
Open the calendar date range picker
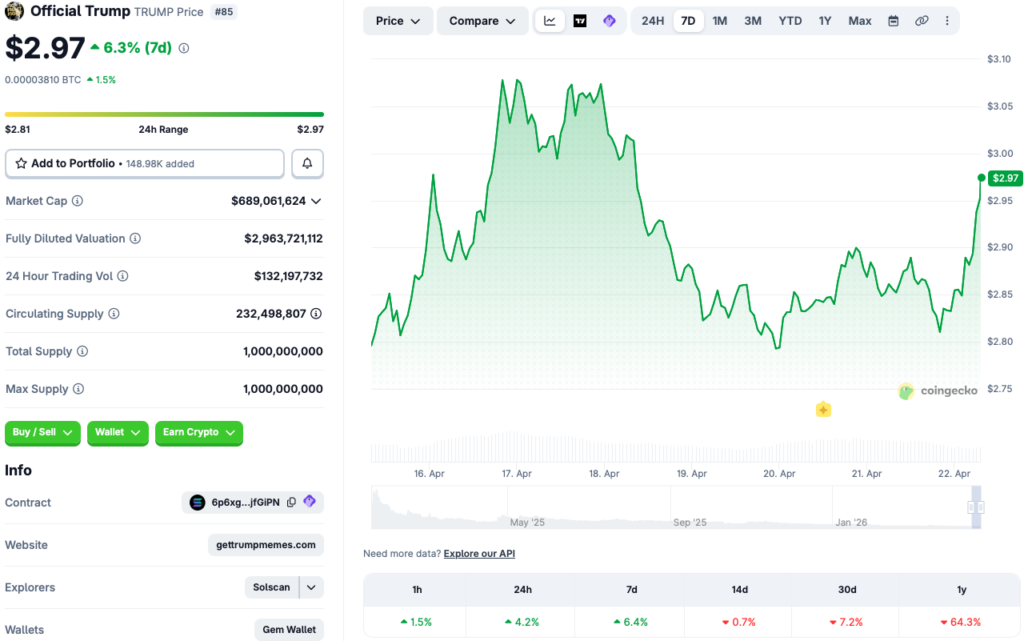click(893, 21)
